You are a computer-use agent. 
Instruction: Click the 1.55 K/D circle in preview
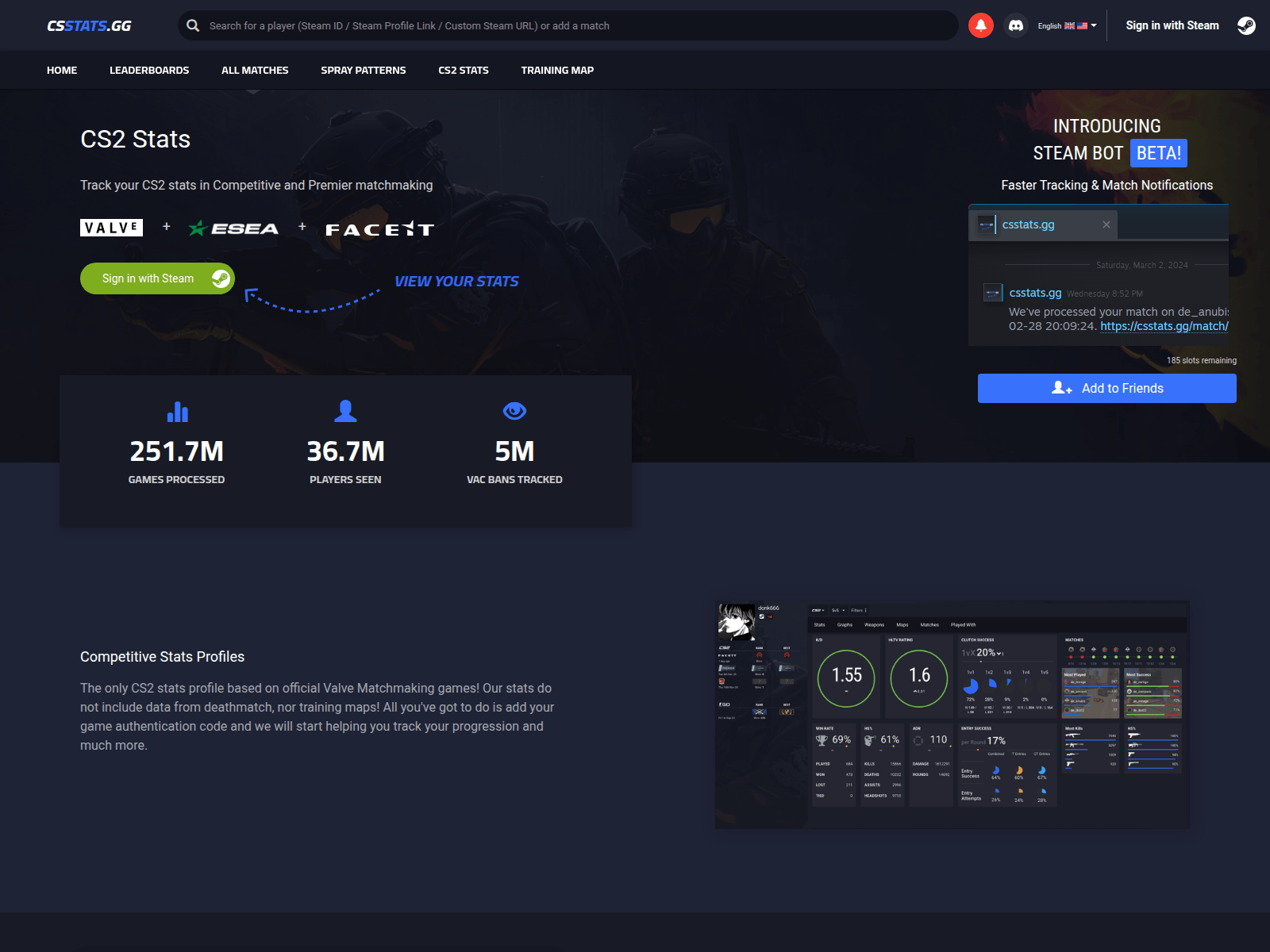pos(846,678)
